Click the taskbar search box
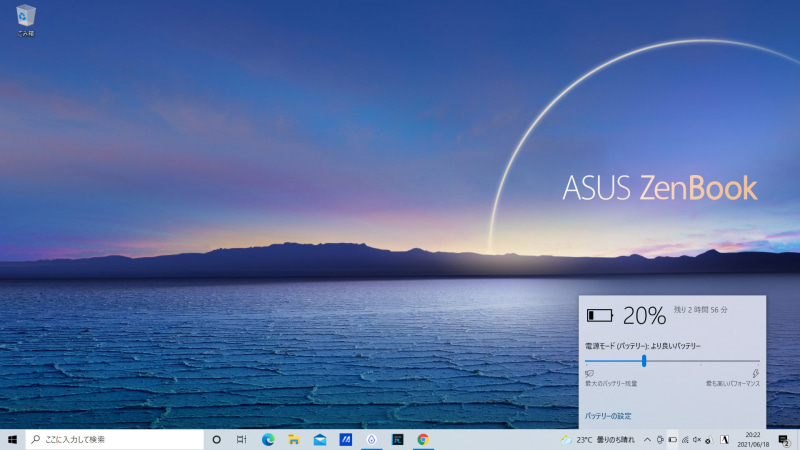 pyautogui.click(x=114, y=439)
